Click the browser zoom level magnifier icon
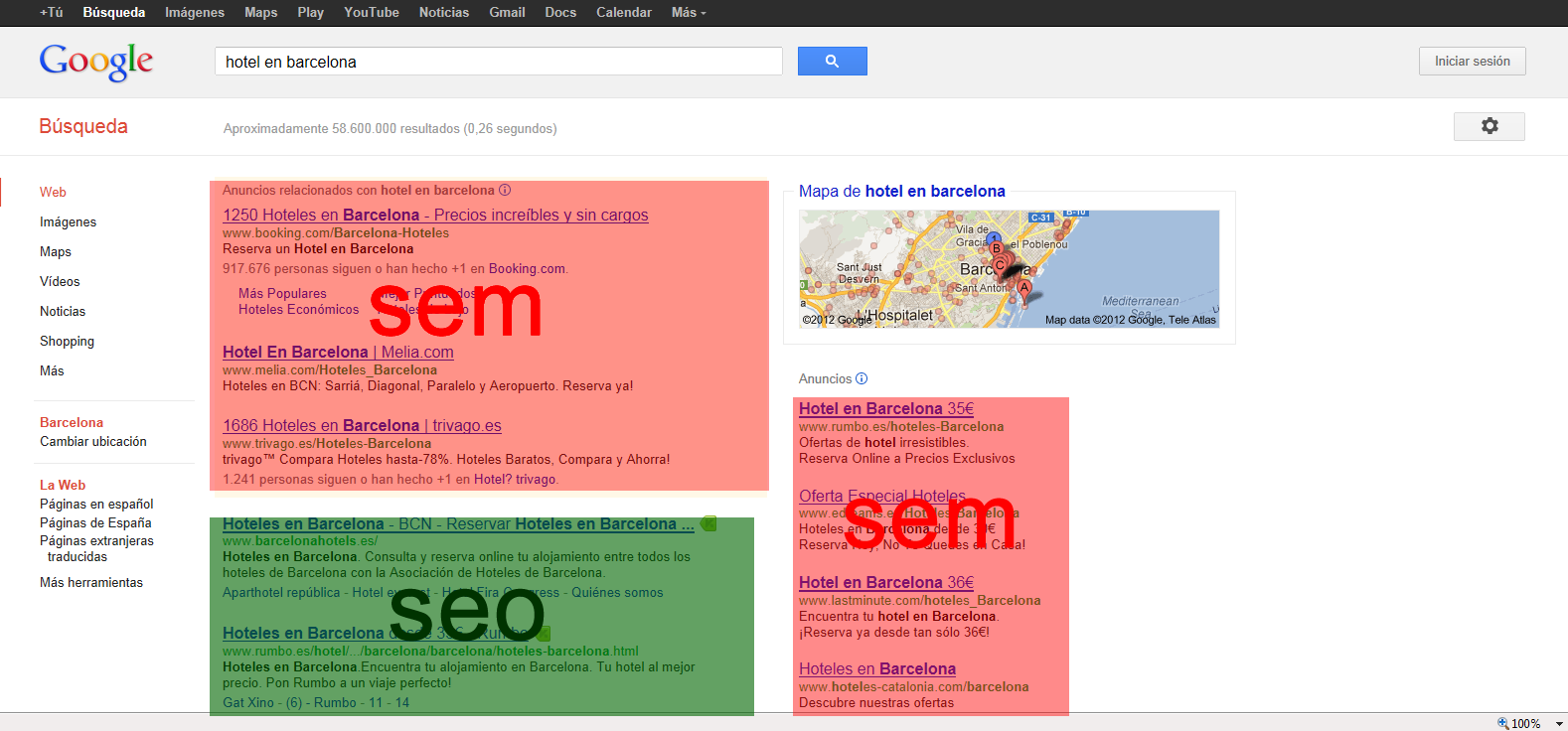Screen dimensions: 1568x731 [x=1502, y=723]
